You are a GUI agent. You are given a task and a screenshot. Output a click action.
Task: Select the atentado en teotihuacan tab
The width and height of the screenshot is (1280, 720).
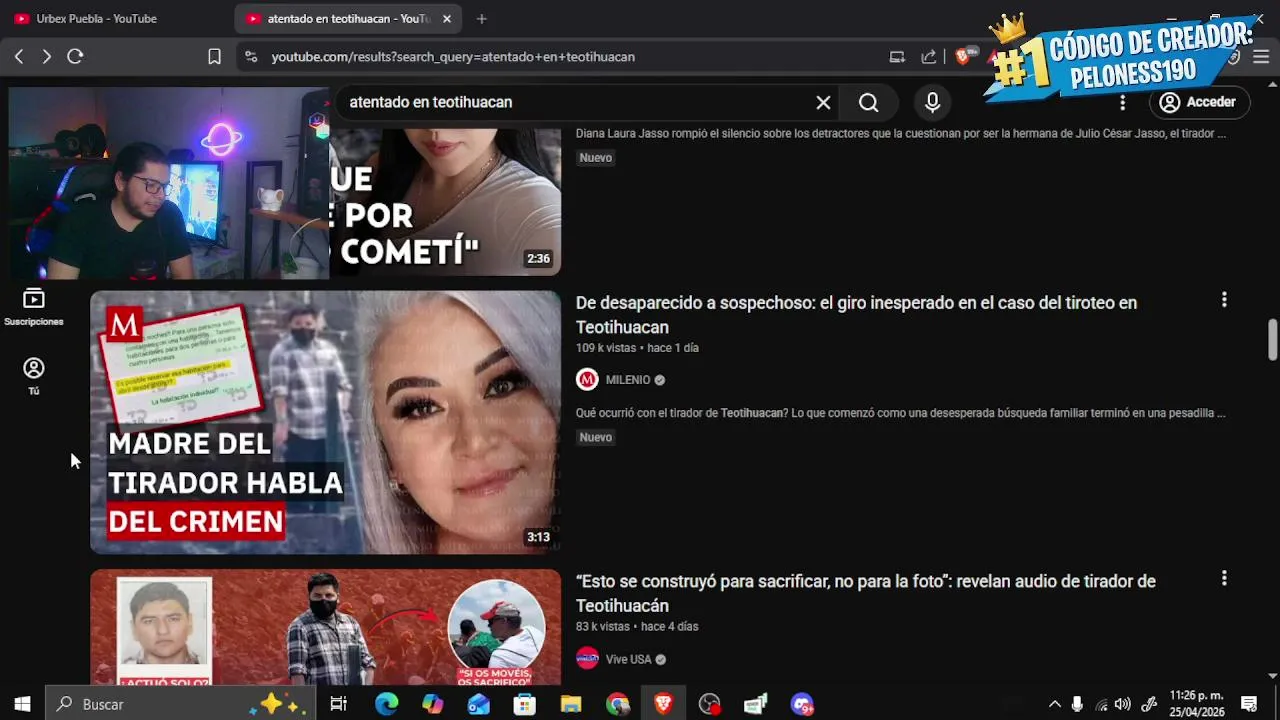tap(348, 19)
